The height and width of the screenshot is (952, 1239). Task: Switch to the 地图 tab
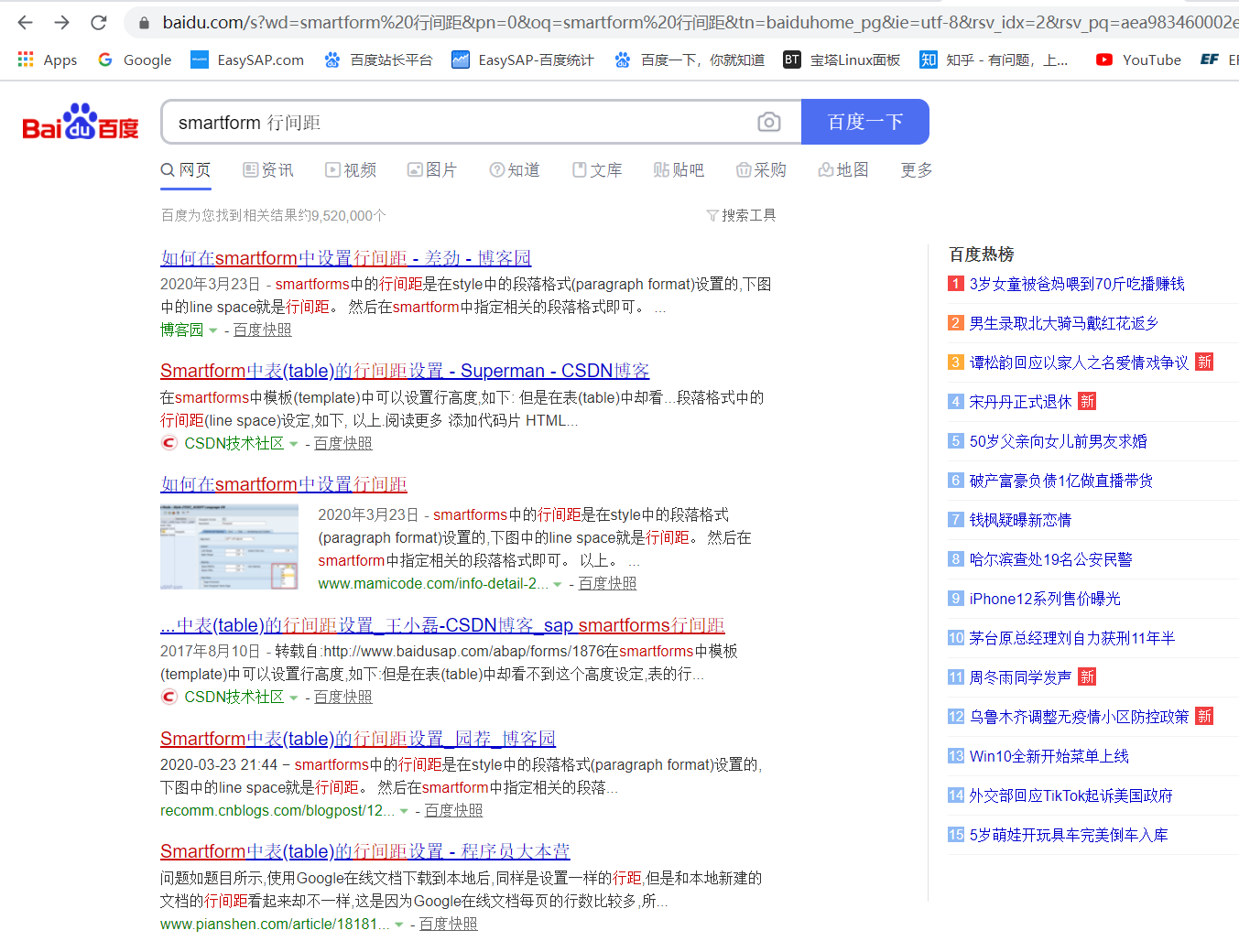pyautogui.click(x=843, y=170)
